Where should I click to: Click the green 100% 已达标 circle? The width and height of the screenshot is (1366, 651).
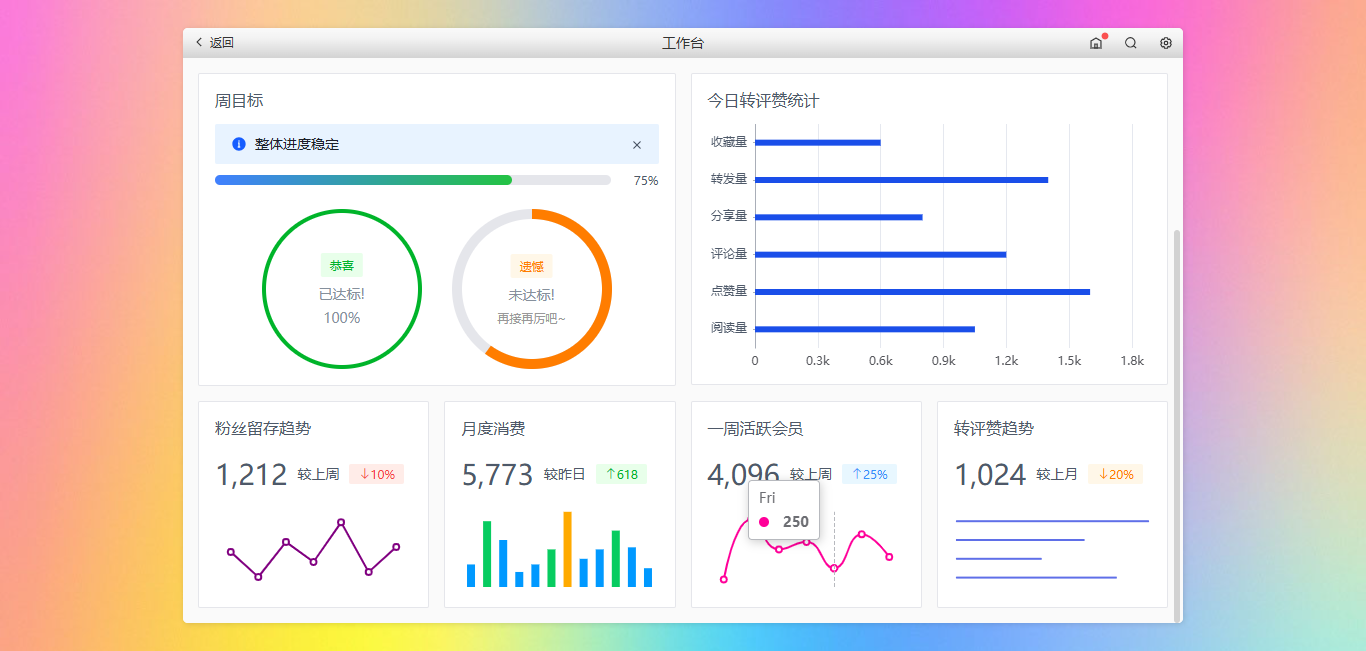342,289
